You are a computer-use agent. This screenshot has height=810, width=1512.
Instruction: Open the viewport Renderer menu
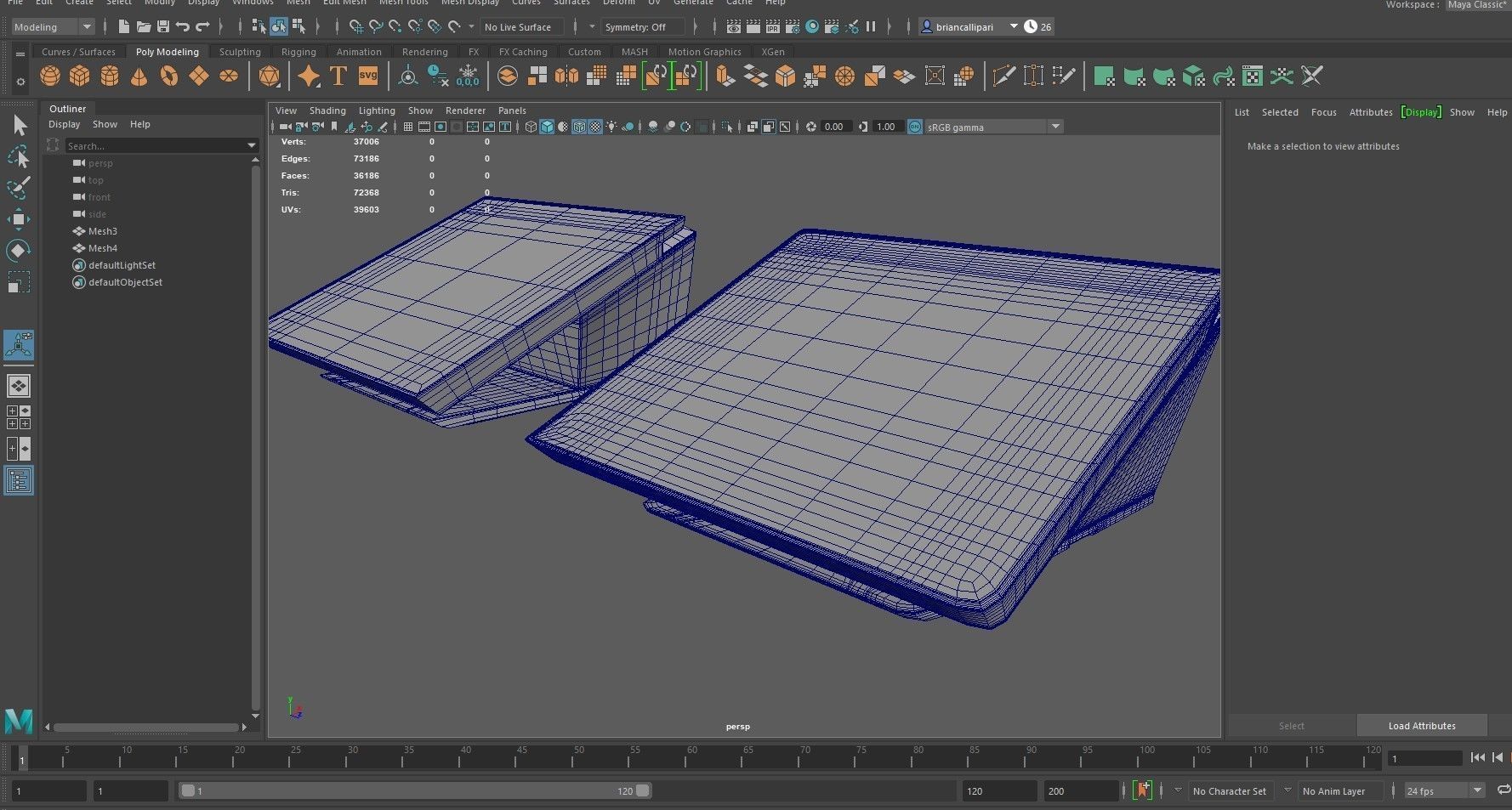(x=465, y=110)
